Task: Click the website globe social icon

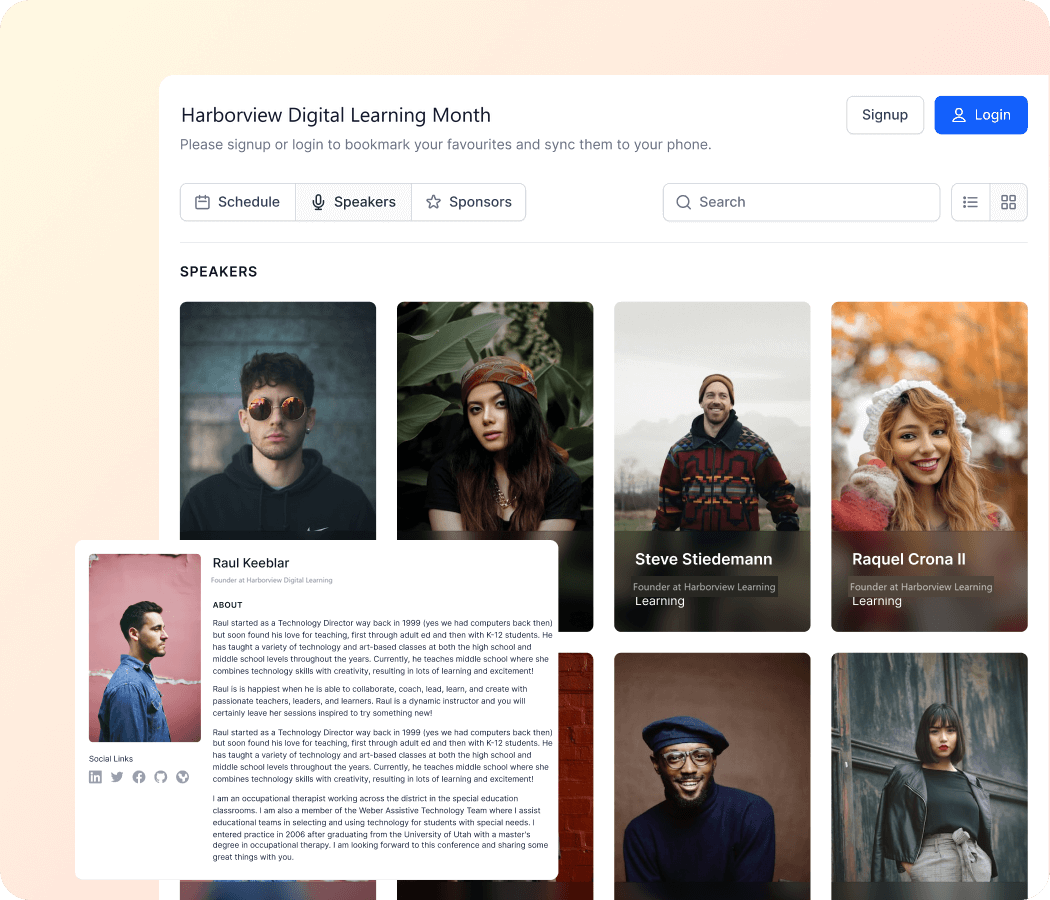Action: 182,777
